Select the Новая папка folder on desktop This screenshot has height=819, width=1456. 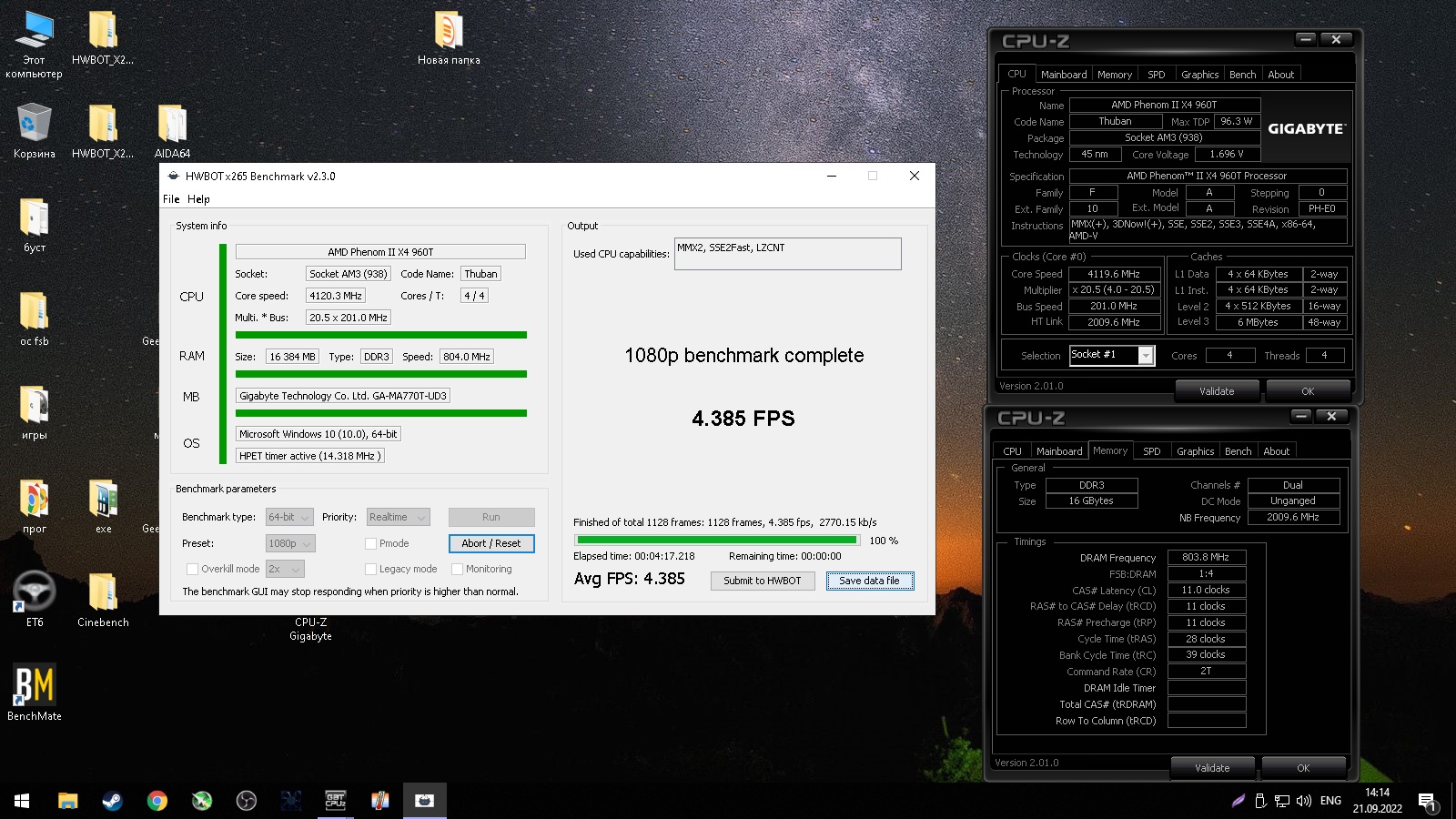coord(449,39)
